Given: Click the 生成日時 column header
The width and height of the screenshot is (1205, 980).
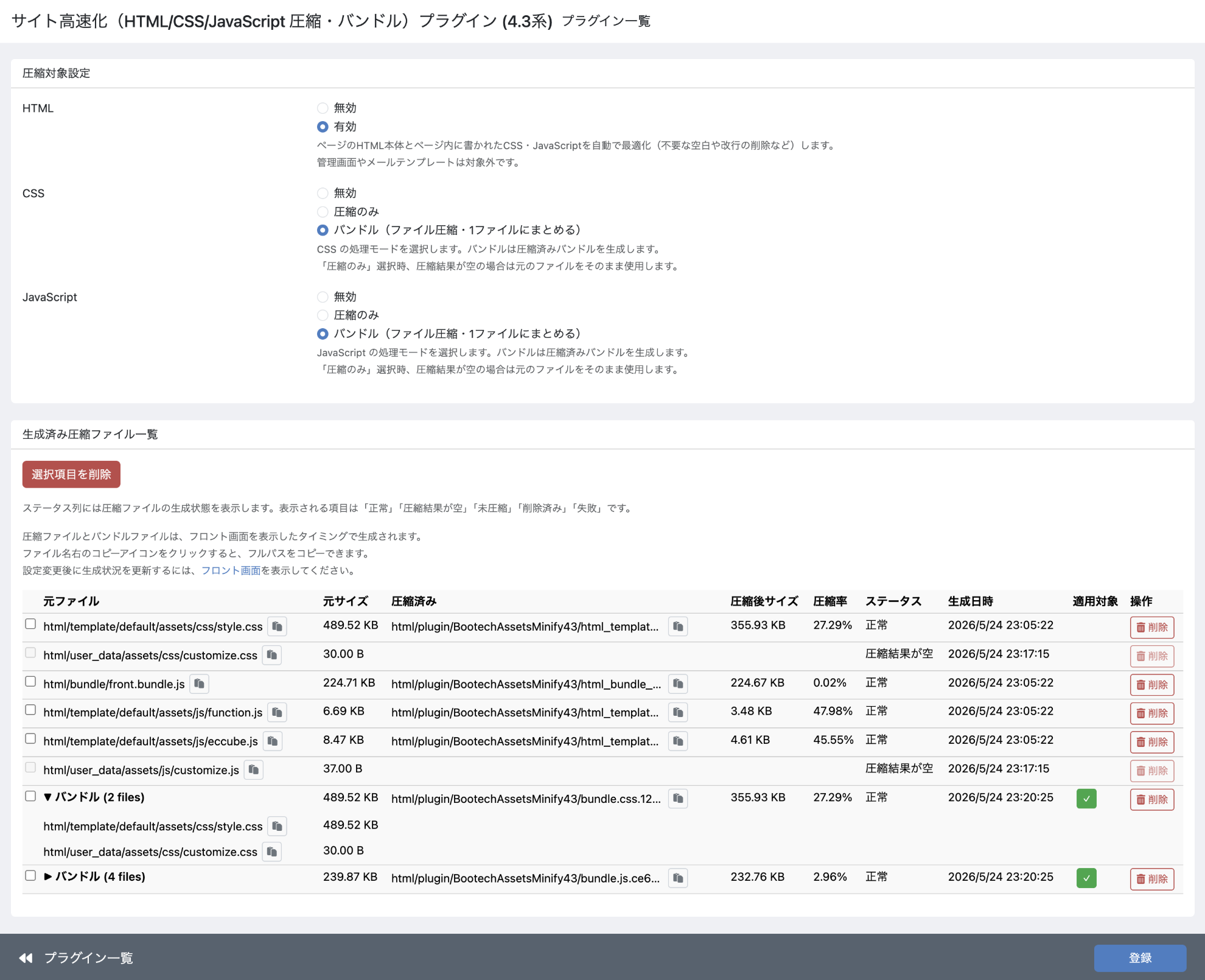Looking at the screenshot, I should (x=971, y=601).
